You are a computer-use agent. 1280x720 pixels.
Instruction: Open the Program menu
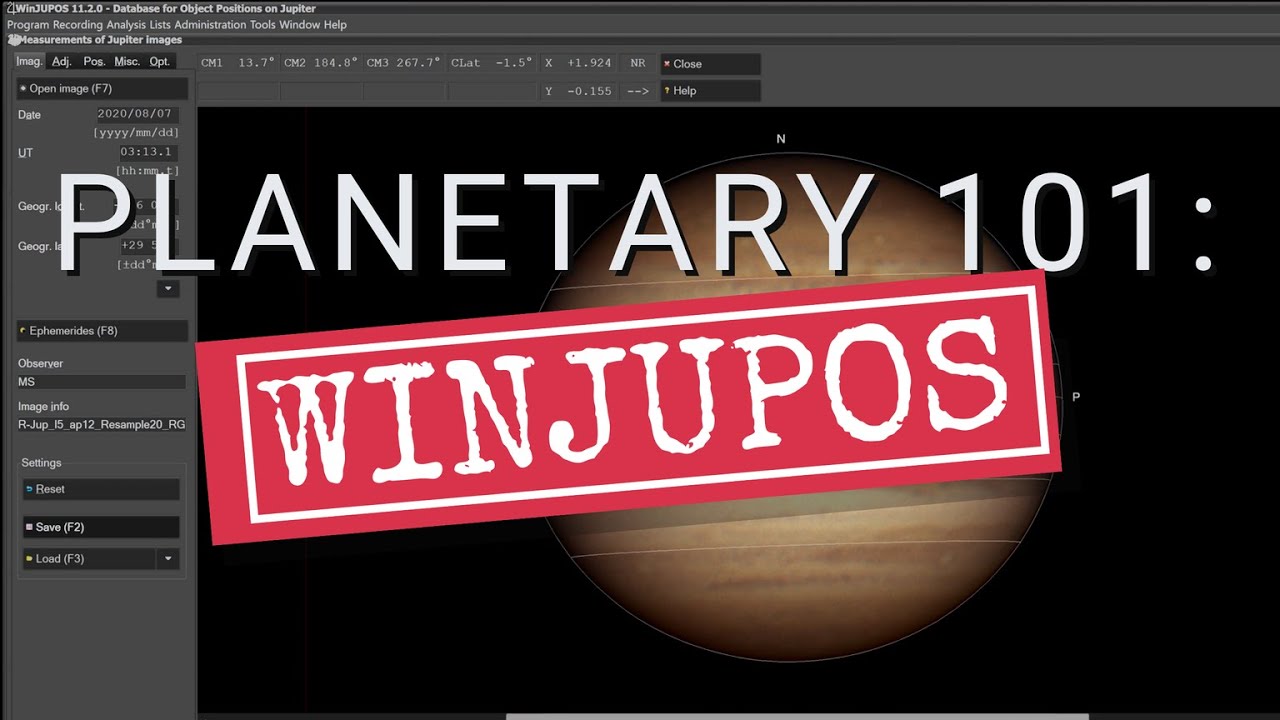click(28, 25)
